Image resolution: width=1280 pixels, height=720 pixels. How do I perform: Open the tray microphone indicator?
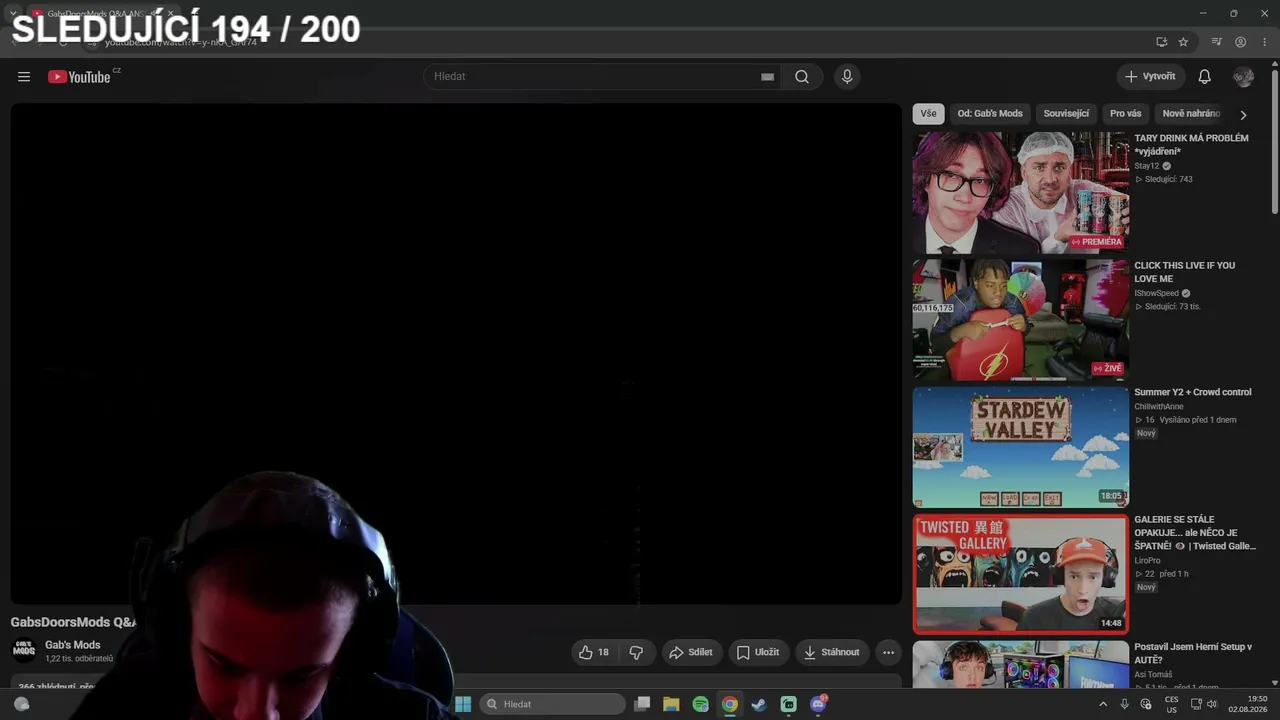pyautogui.click(x=1124, y=704)
